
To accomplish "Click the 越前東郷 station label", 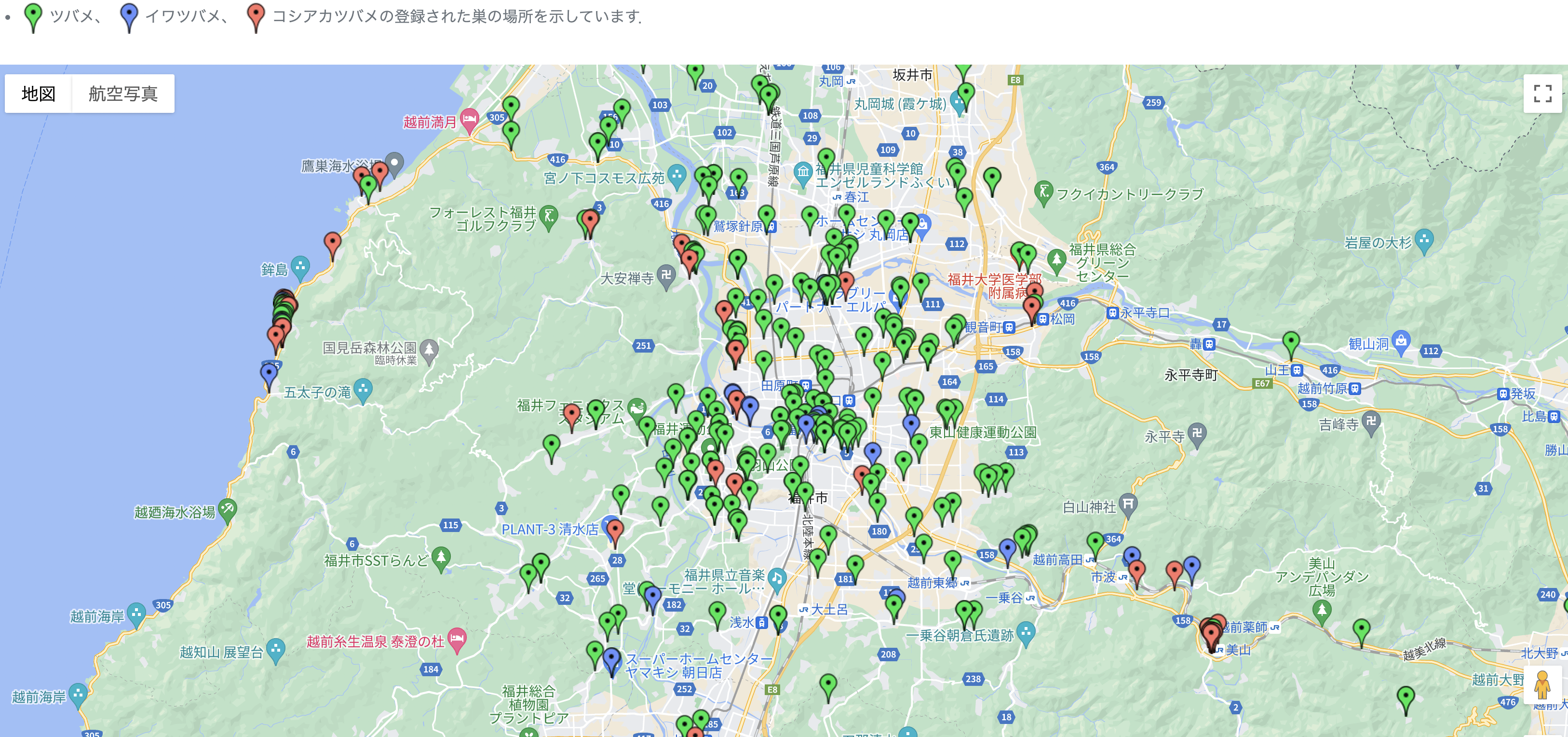I will [x=932, y=582].
